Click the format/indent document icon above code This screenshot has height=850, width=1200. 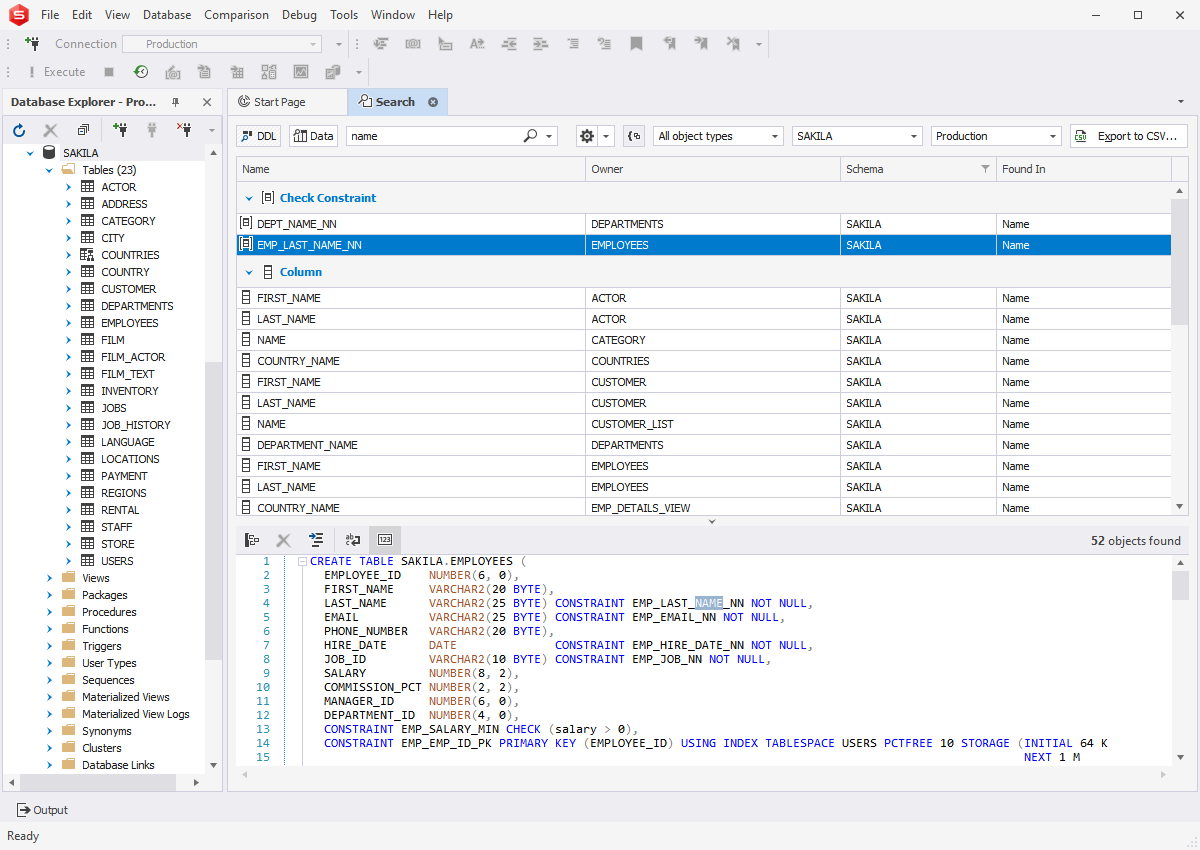click(316, 540)
